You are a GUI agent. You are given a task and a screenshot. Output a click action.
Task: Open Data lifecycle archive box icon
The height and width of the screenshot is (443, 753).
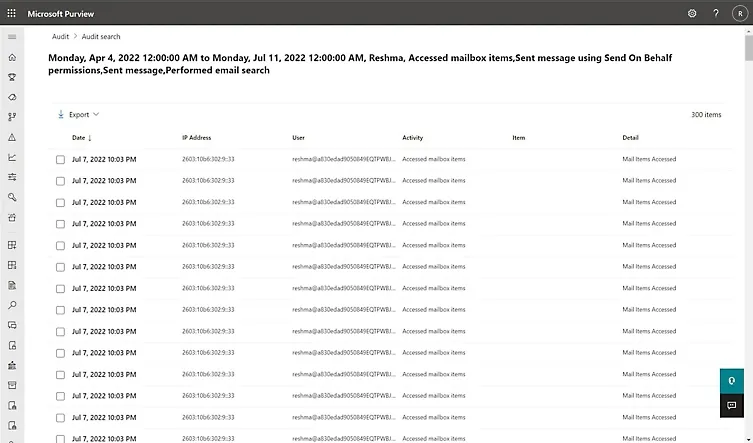12,385
